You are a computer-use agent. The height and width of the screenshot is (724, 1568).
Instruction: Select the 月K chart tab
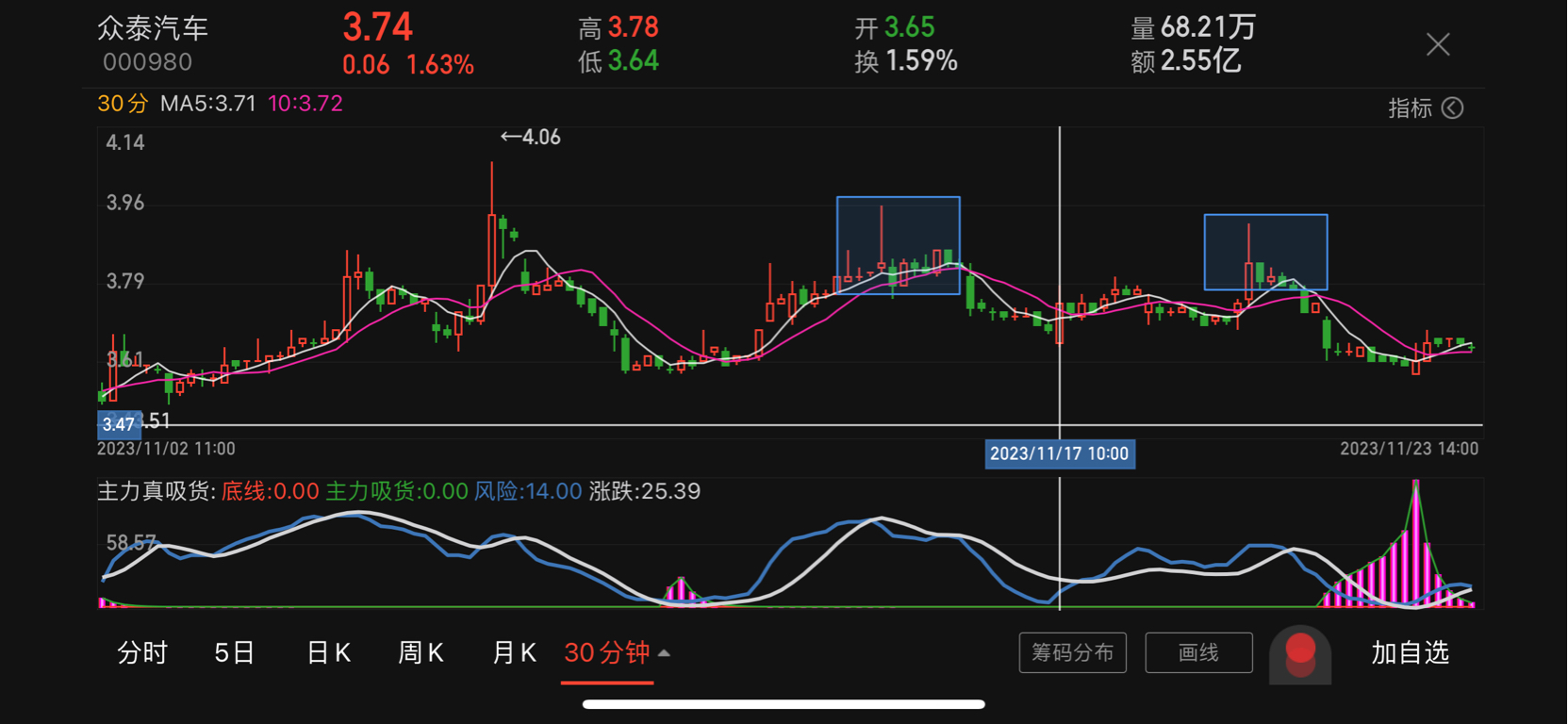click(514, 652)
